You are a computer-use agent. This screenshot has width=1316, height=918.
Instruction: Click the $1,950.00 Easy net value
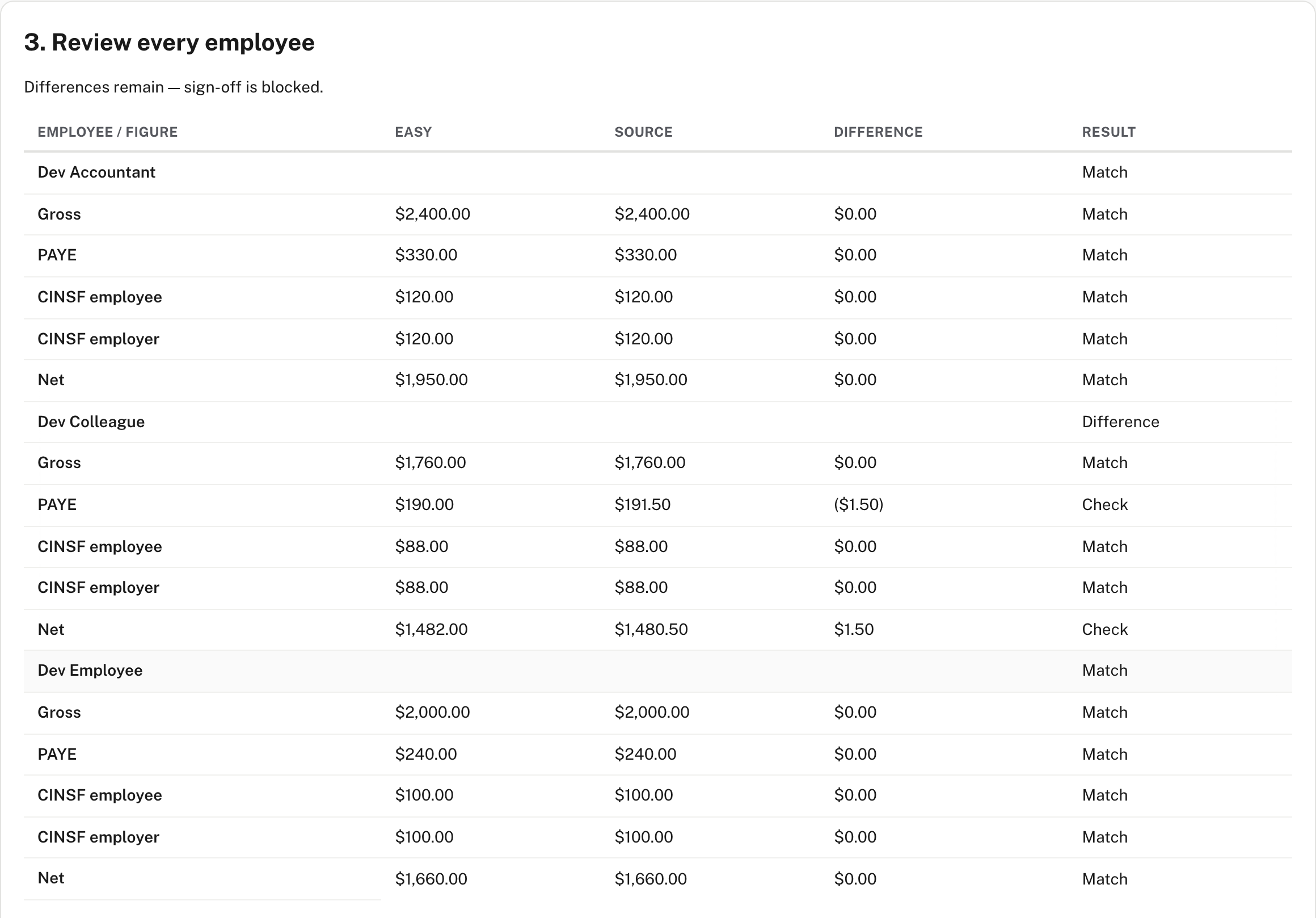(x=432, y=380)
